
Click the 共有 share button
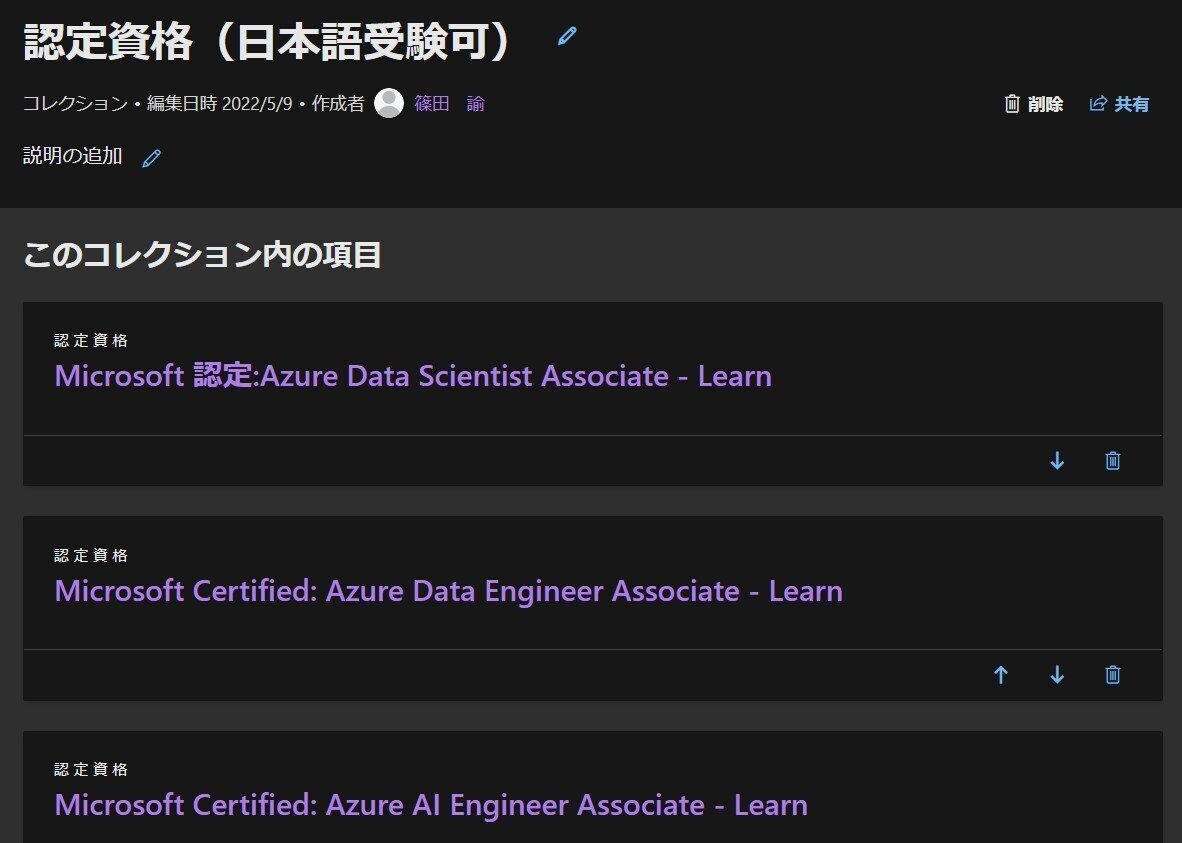(x=1119, y=104)
